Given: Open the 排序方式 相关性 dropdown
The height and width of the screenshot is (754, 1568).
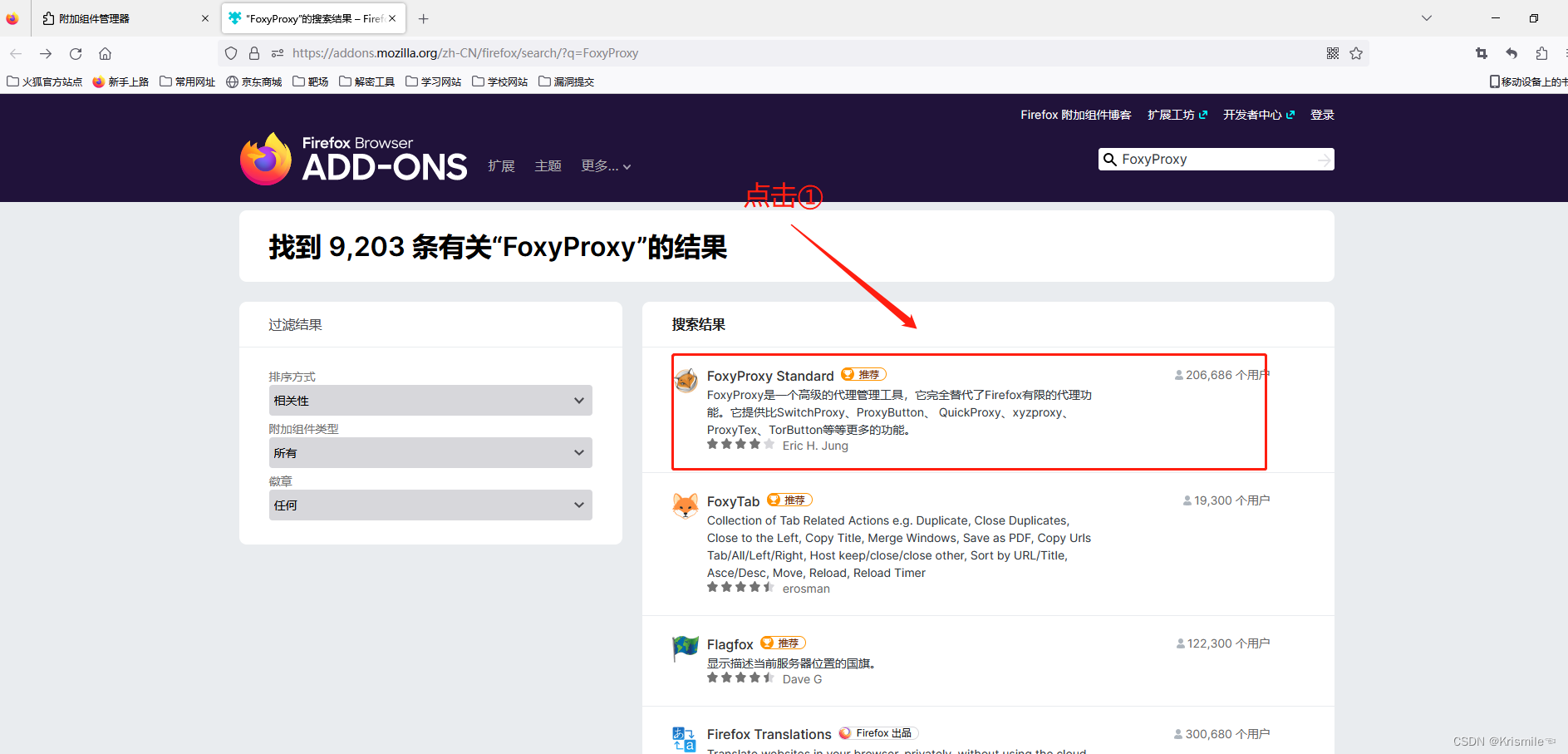Looking at the screenshot, I should (x=430, y=401).
